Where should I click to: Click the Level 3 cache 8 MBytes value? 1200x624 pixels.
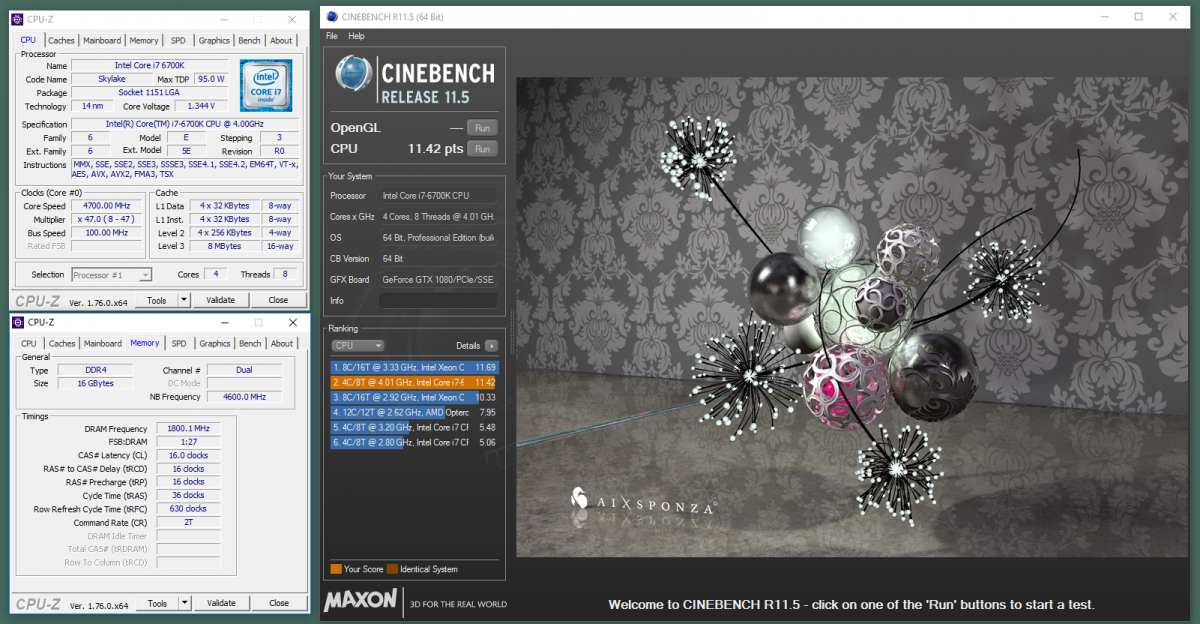224,245
